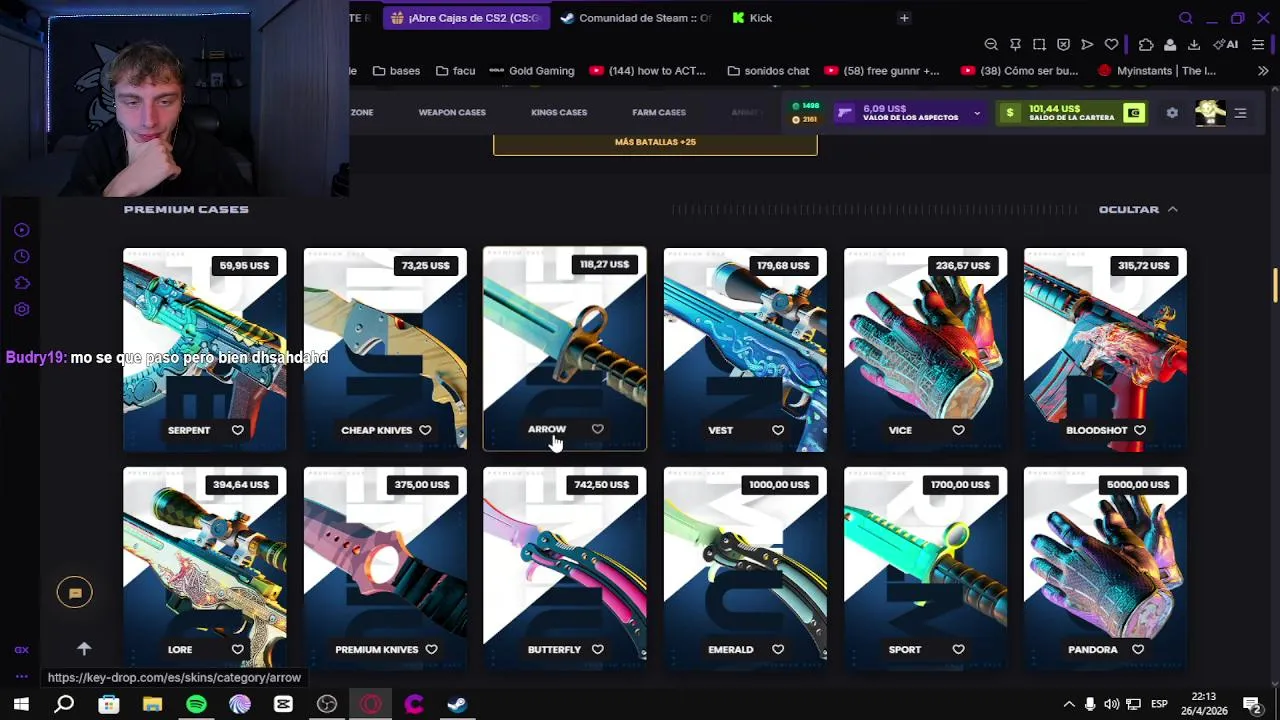The width and height of the screenshot is (1280, 720).
Task: Open the EMERALD knife case thumbnail
Action: [x=745, y=568]
